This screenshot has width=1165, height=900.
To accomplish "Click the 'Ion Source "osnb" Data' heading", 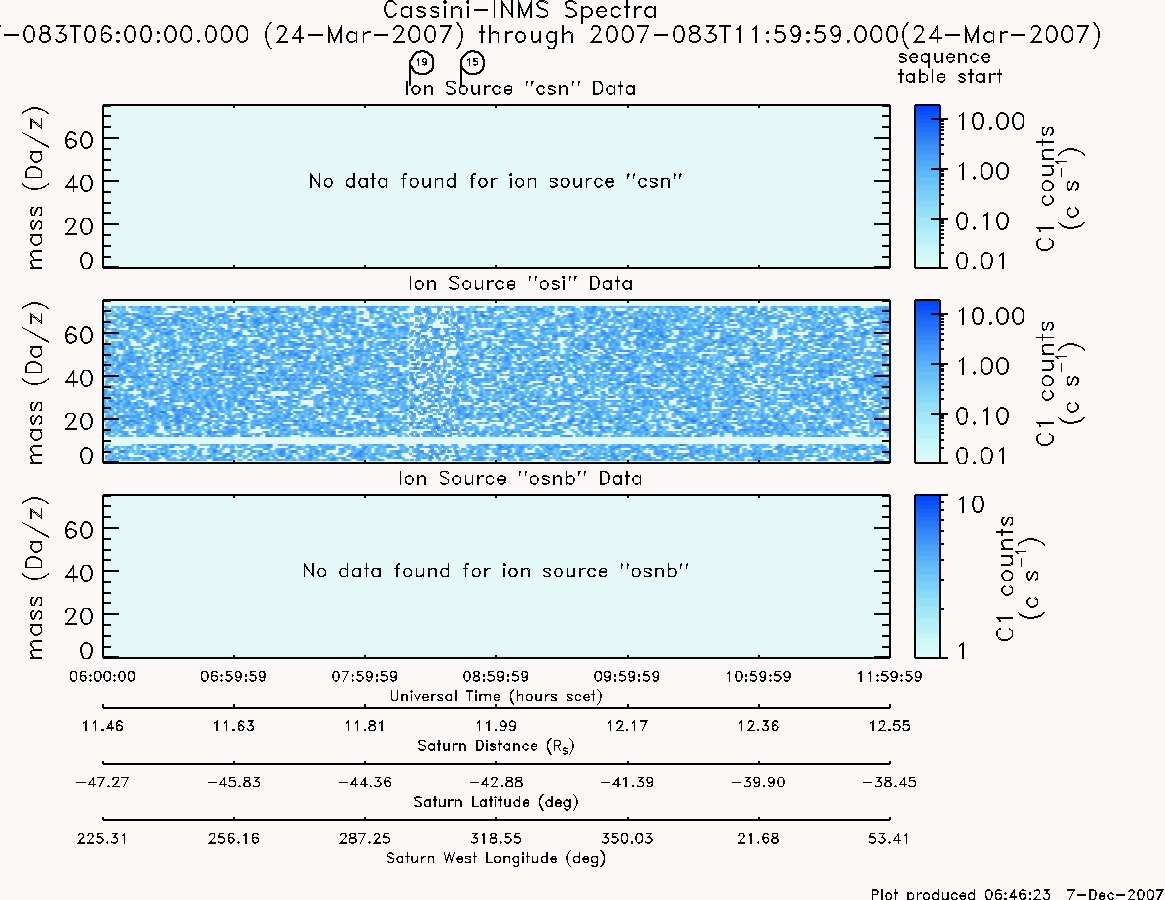I will [x=520, y=479].
